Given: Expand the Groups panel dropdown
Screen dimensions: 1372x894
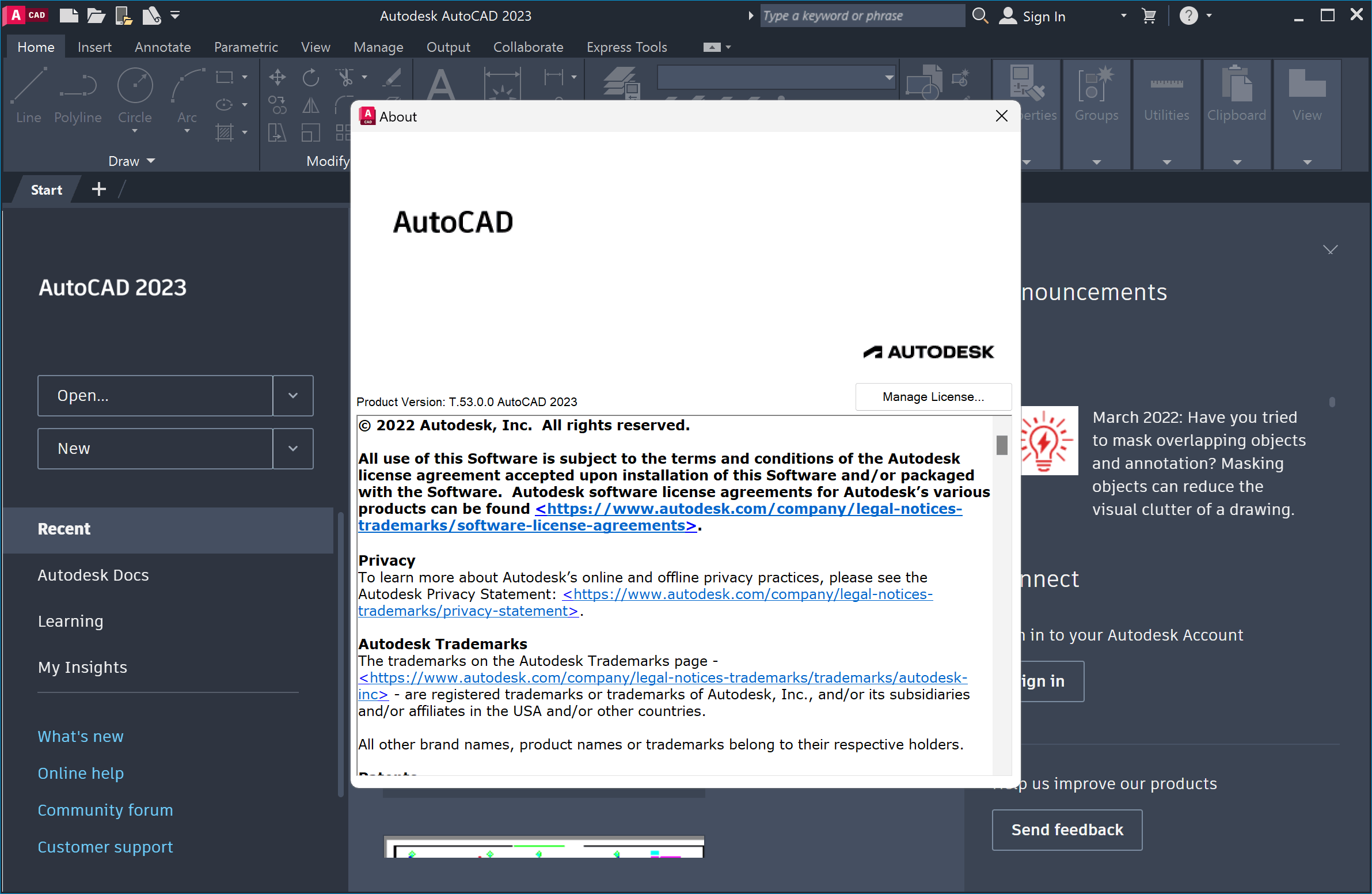Looking at the screenshot, I should pos(1096,162).
